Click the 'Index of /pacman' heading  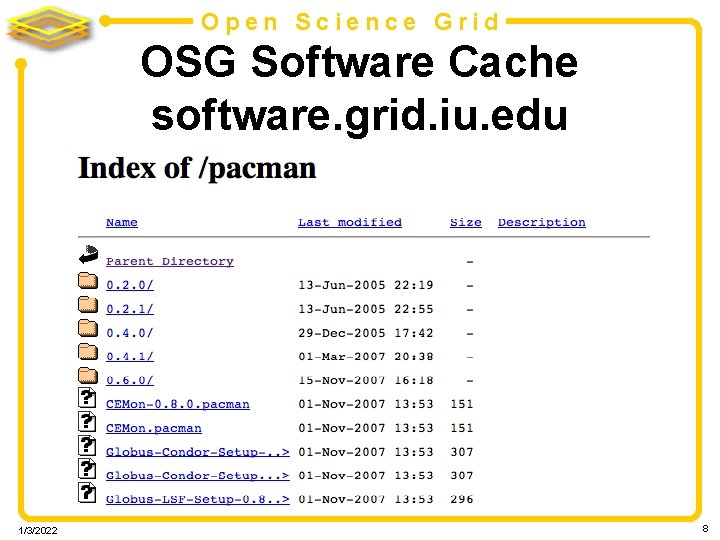197,169
